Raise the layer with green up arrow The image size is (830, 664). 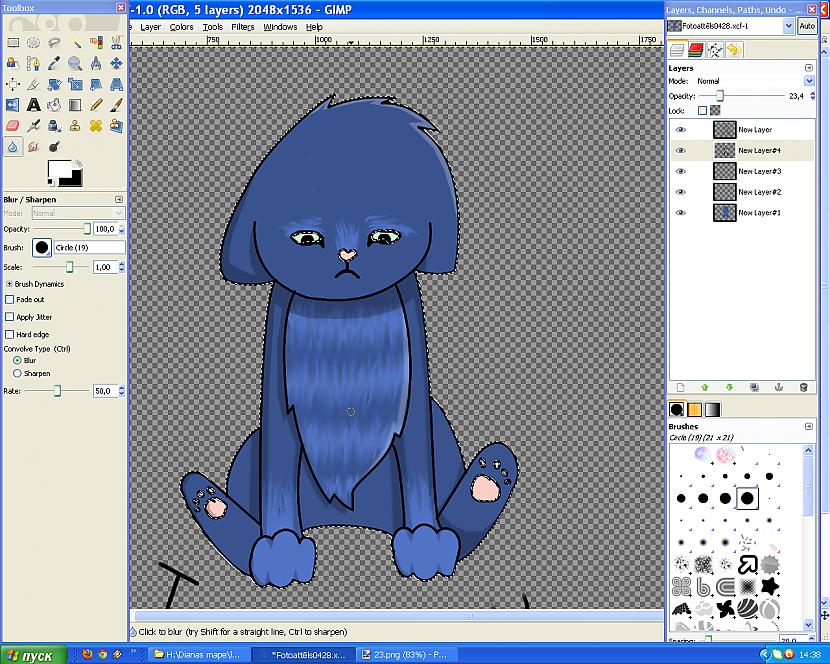tap(705, 388)
